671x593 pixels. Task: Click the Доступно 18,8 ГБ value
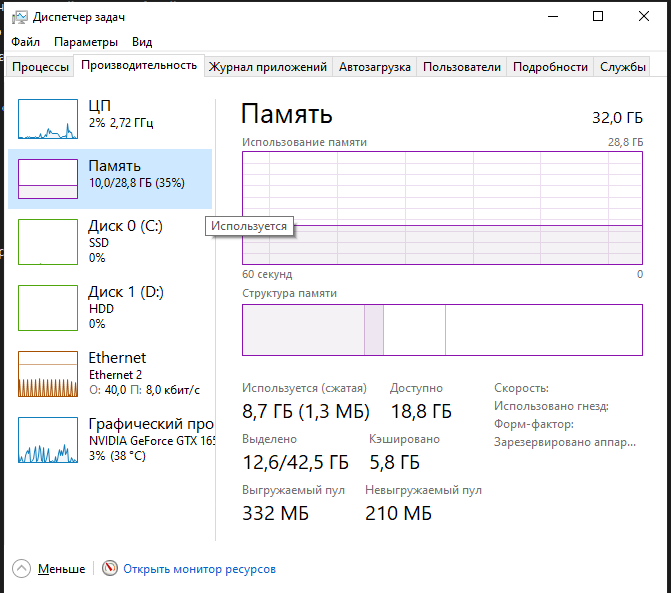(x=421, y=411)
